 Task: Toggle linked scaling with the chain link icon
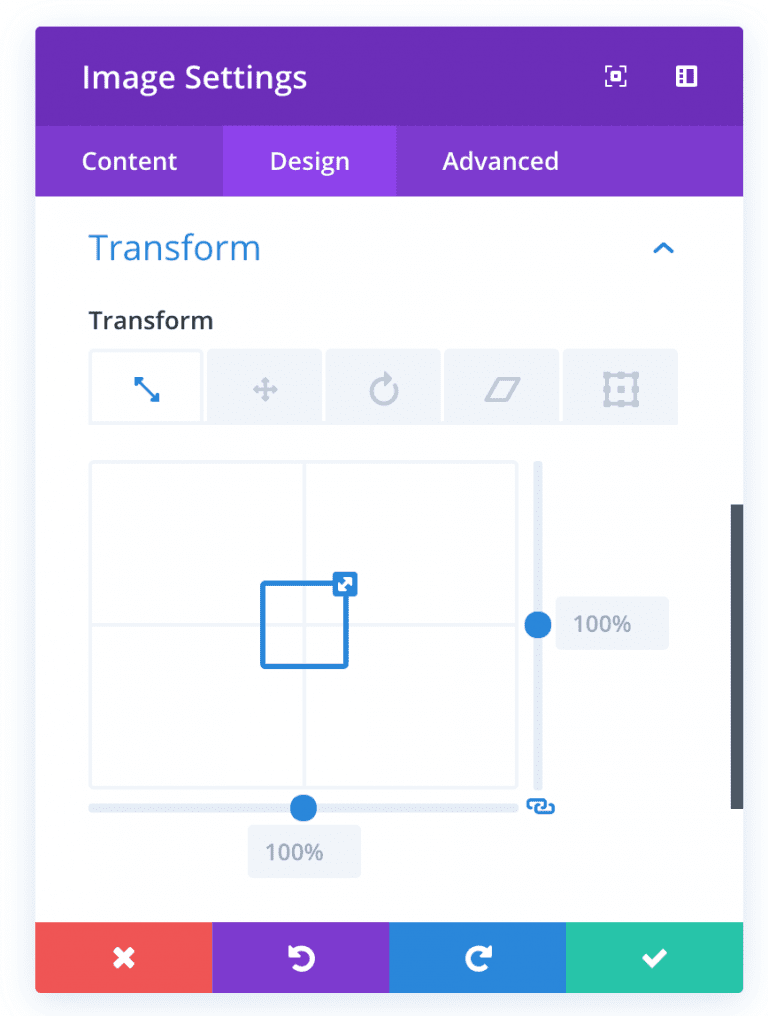coord(541,807)
